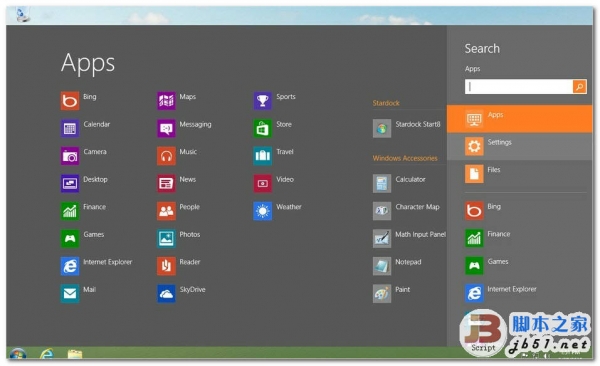600x366 pixels.
Task: Open the Reader app icon
Action: point(166,266)
